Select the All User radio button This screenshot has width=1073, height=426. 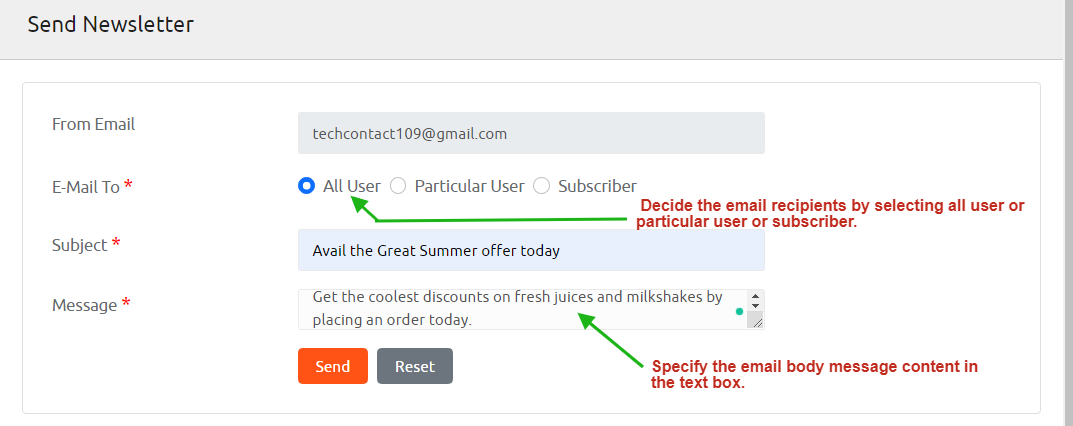[x=307, y=186]
